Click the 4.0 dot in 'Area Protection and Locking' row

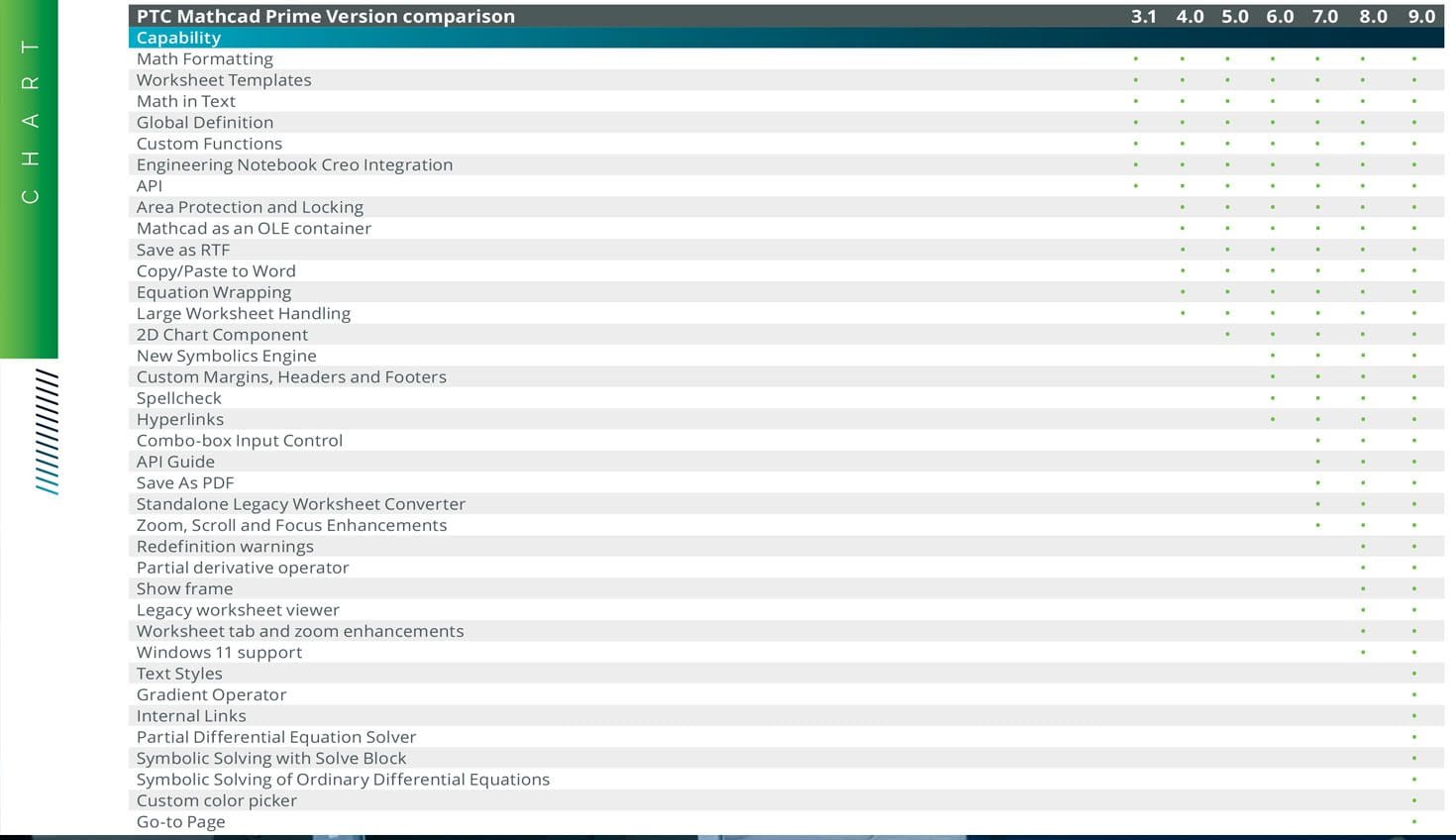tap(1183, 207)
